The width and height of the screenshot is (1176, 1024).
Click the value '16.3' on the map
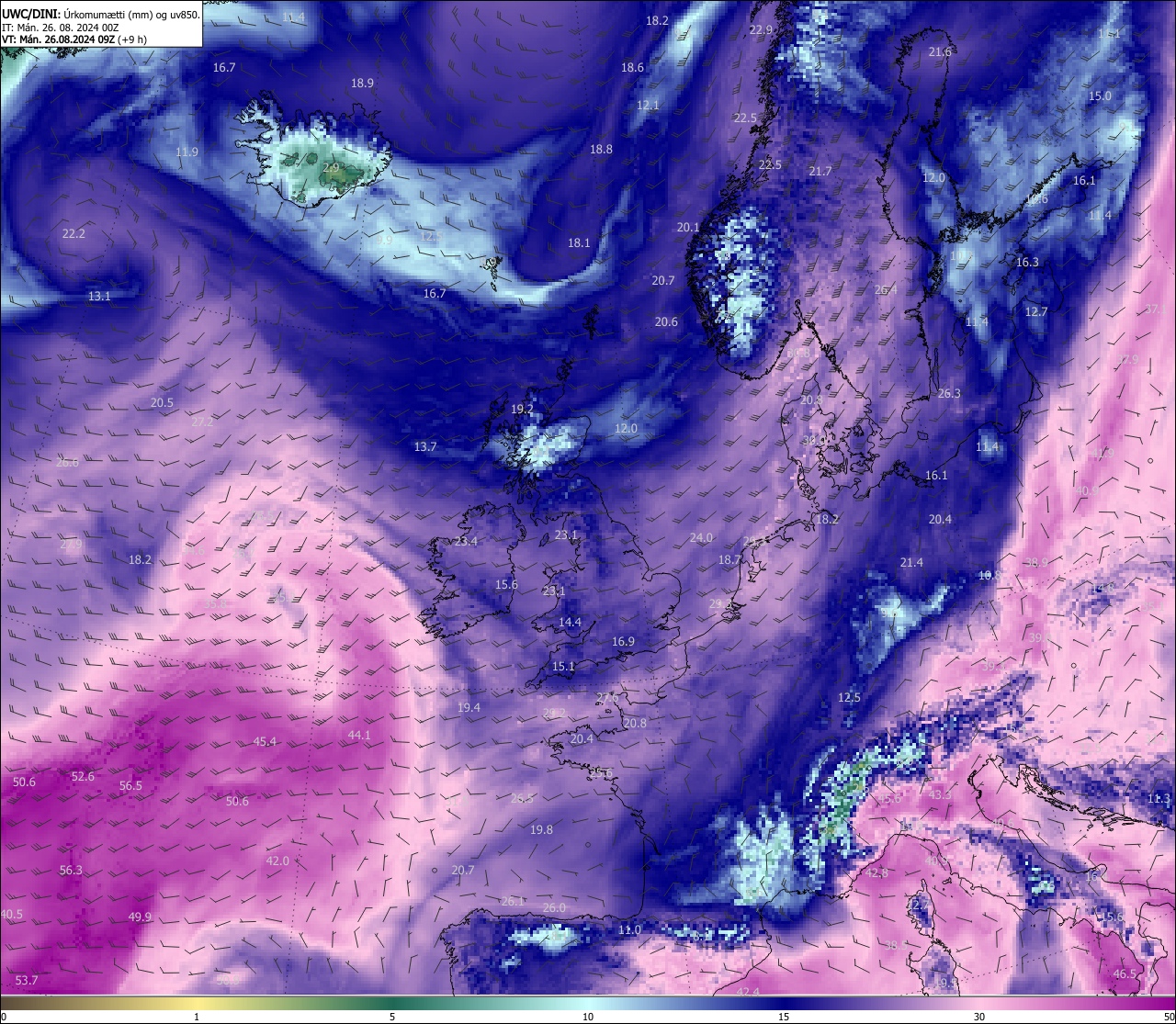coord(1027,262)
